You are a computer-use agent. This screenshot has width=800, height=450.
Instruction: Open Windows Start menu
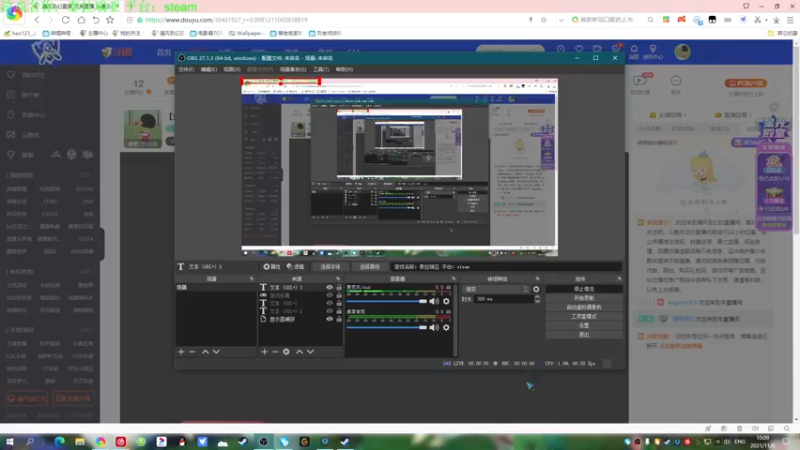(x=10, y=441)
